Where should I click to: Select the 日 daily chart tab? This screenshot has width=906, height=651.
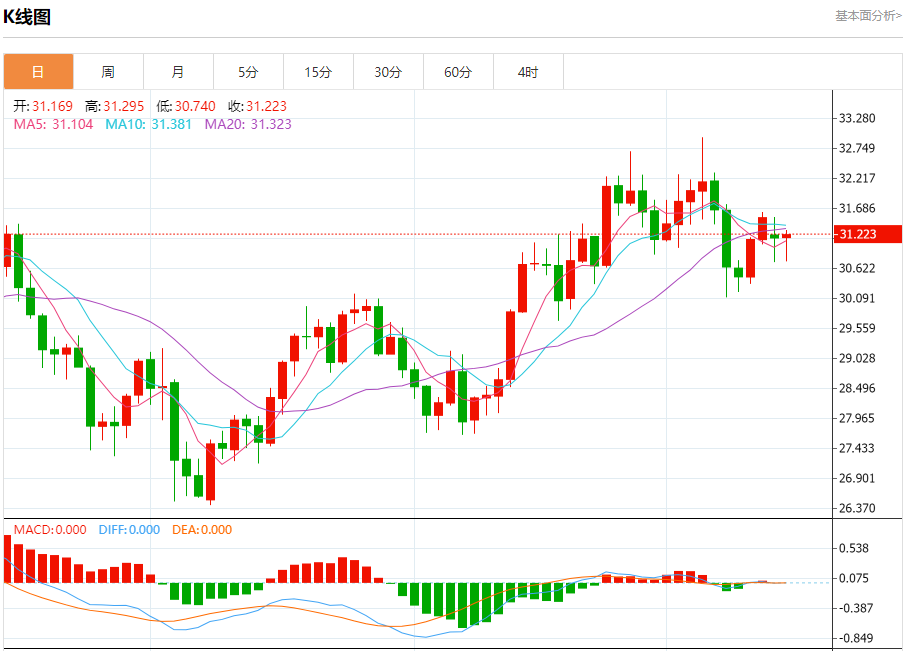click(39, 72)
